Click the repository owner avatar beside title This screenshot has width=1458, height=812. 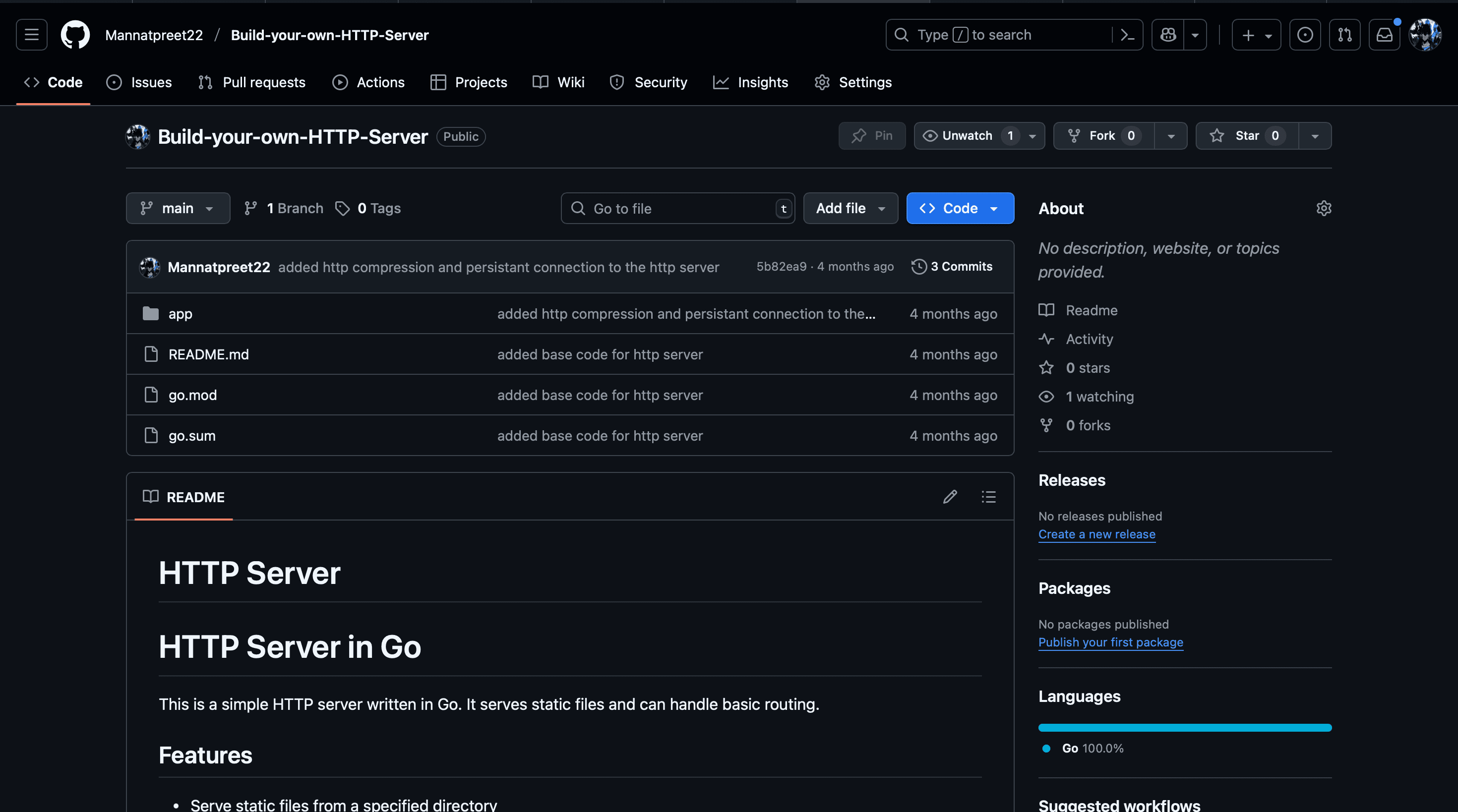[x=137, y=136]
